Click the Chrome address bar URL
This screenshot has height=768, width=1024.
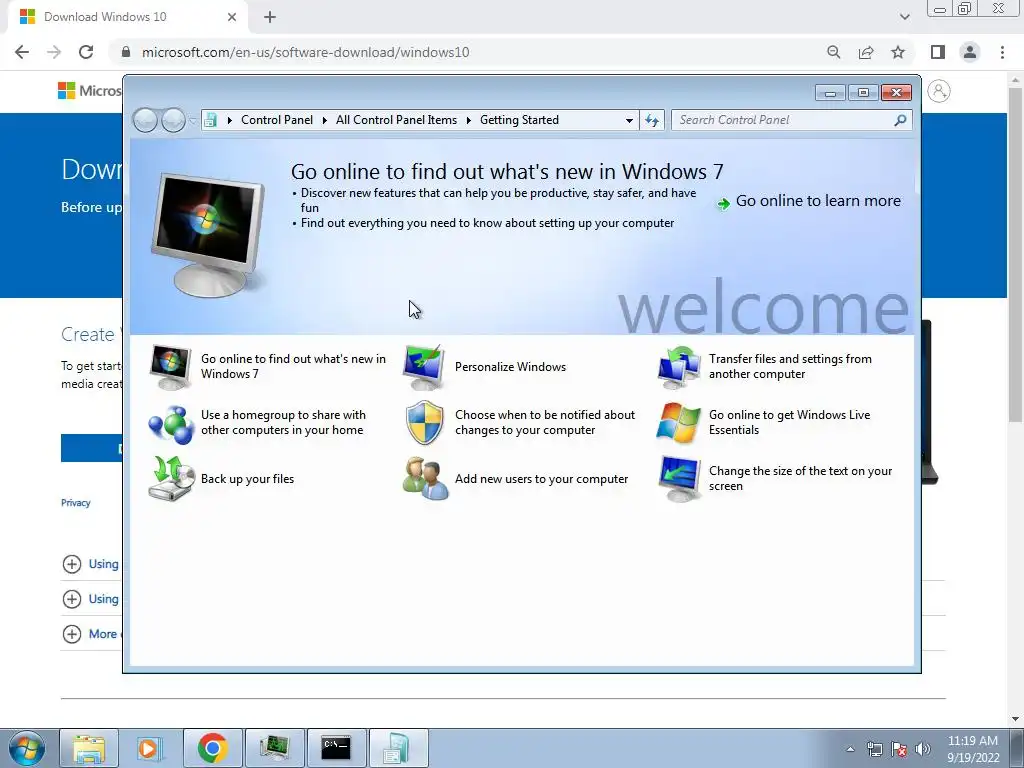coord(305,52)
